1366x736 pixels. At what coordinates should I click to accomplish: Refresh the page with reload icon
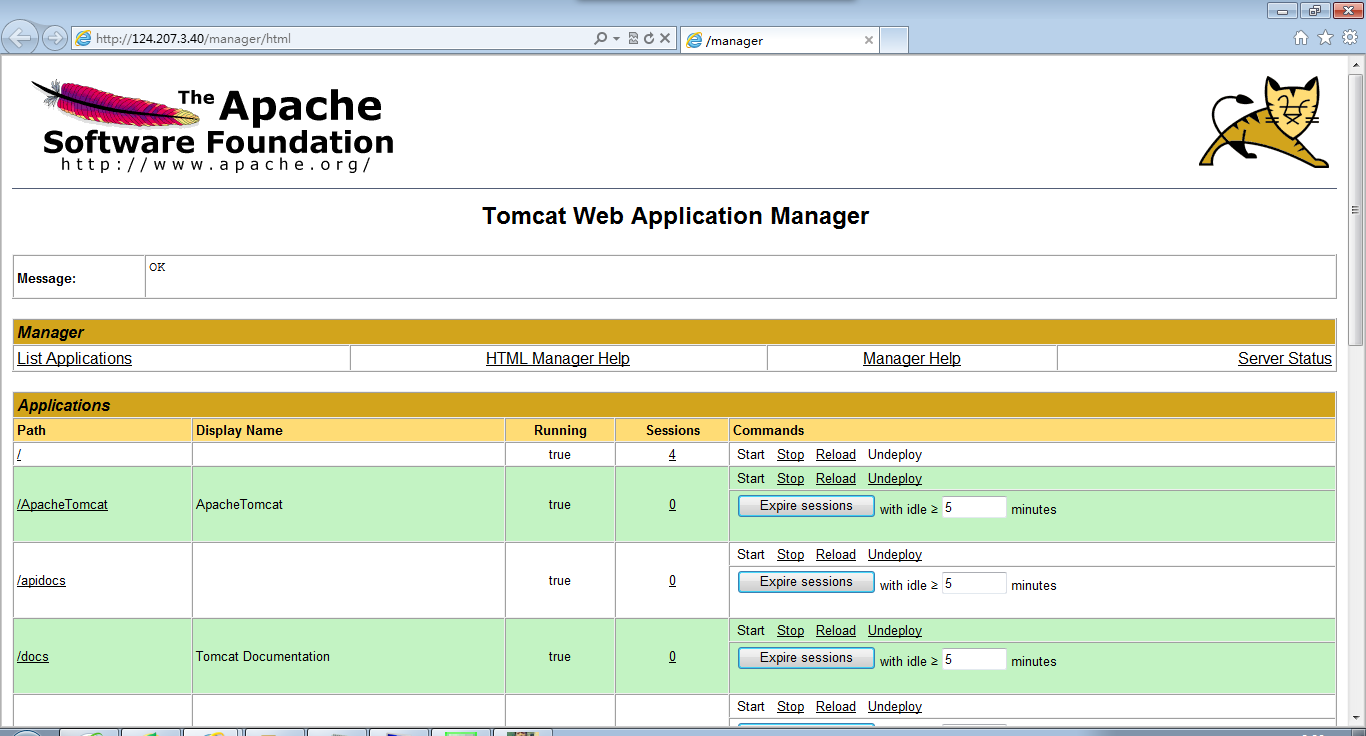tap(649, 39)
